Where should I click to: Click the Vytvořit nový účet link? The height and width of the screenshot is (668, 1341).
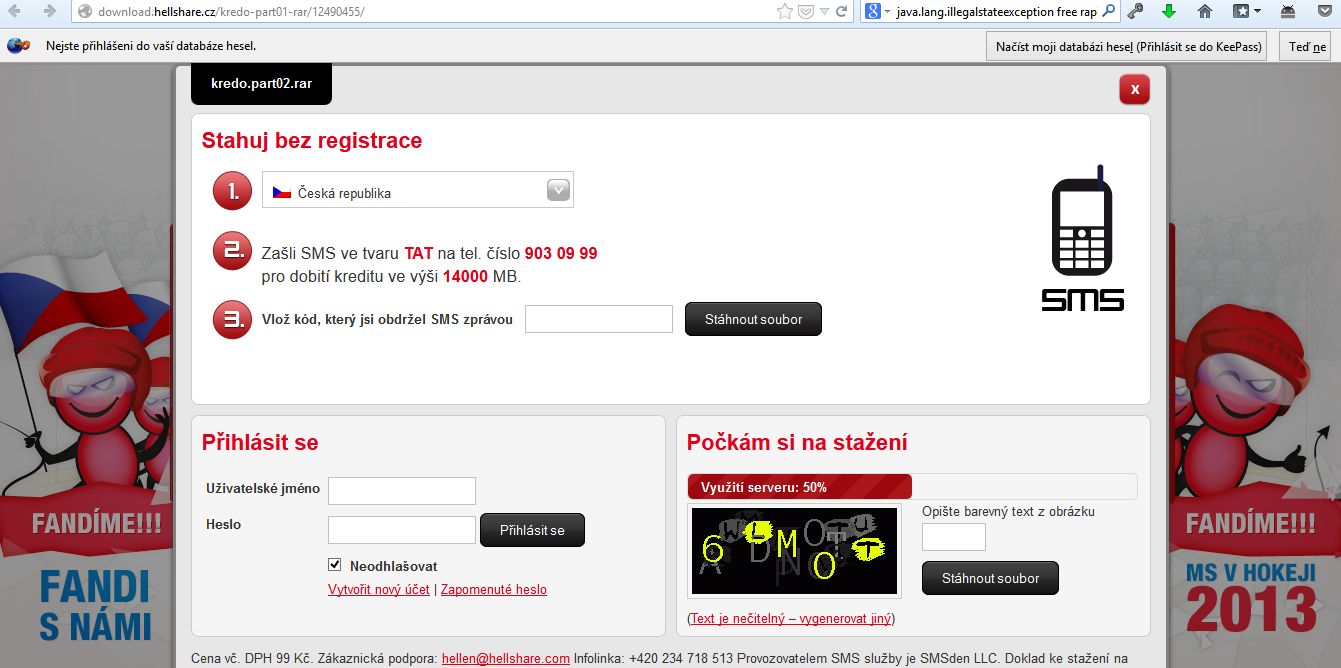click(x=379, y=589)
